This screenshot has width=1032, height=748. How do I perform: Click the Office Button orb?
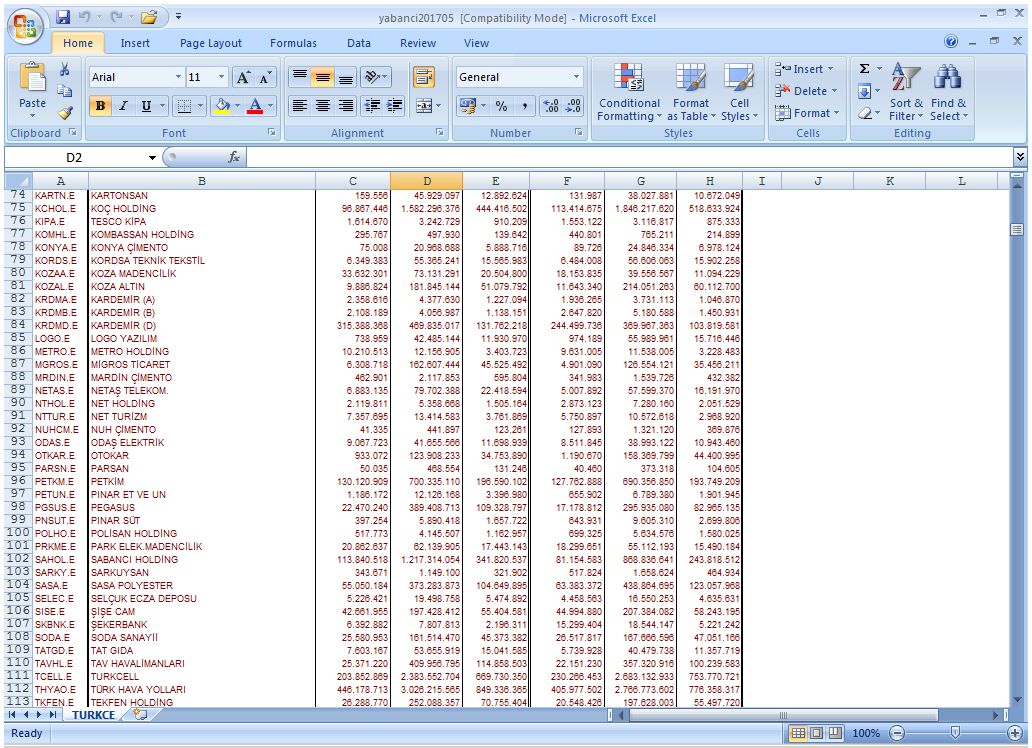coord(25,27)
